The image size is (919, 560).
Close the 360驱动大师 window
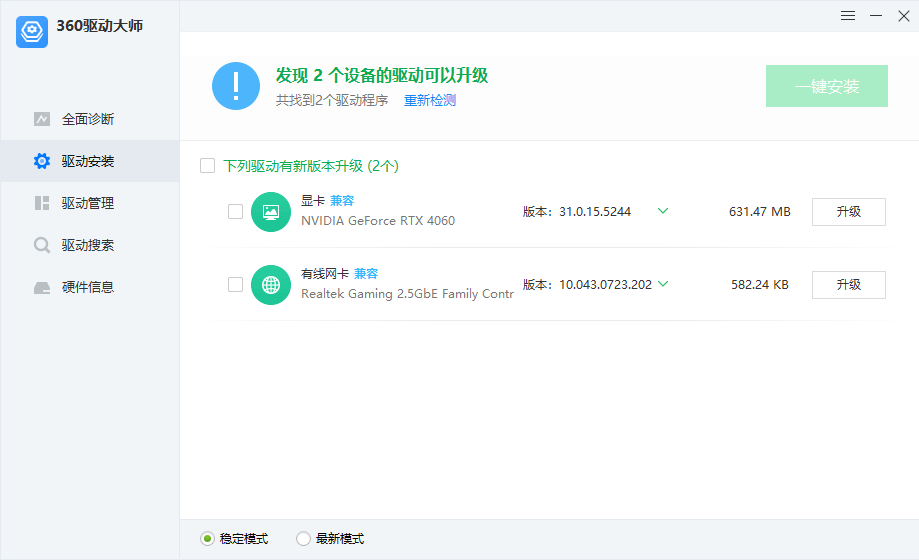point(904,16)
